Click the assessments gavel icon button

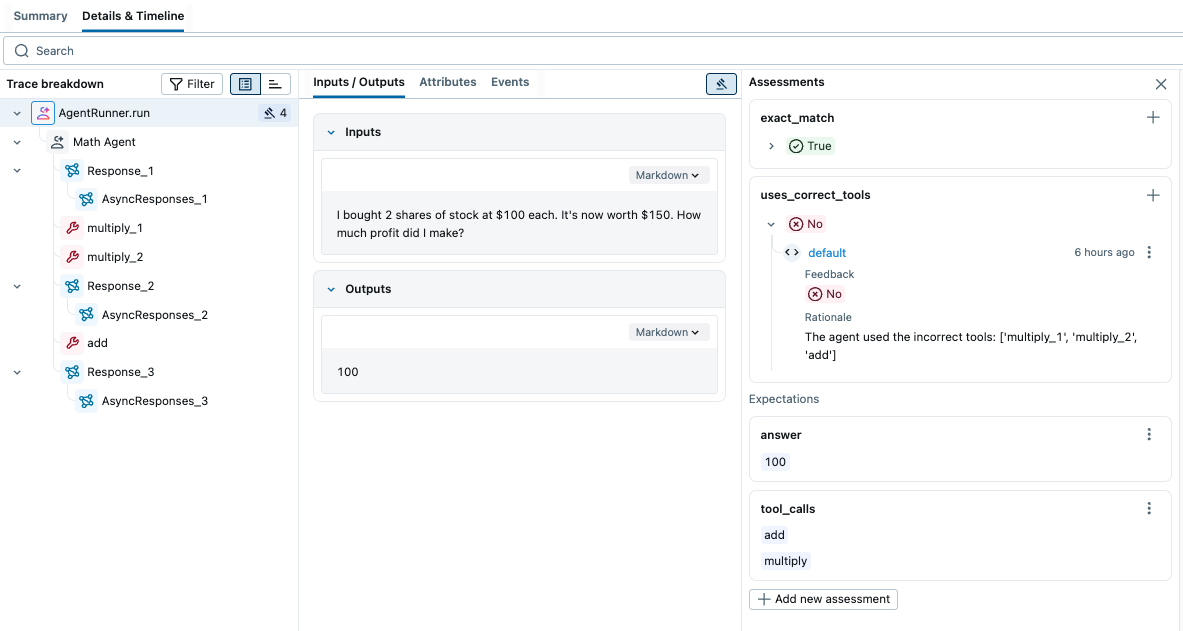click(x=721, y=84)
